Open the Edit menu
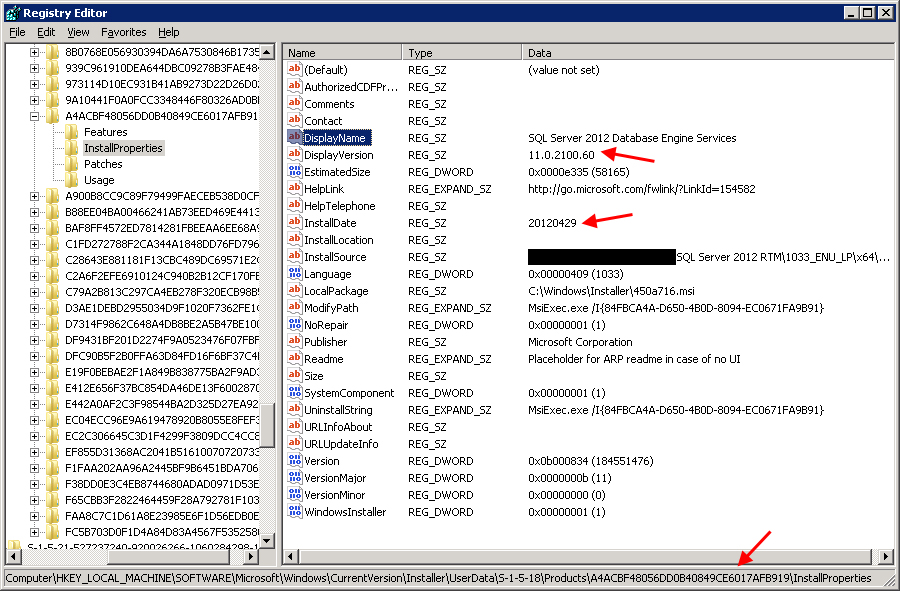Viewport: 900px width, 591px height. pyautogui.click(x=46, y=32)
